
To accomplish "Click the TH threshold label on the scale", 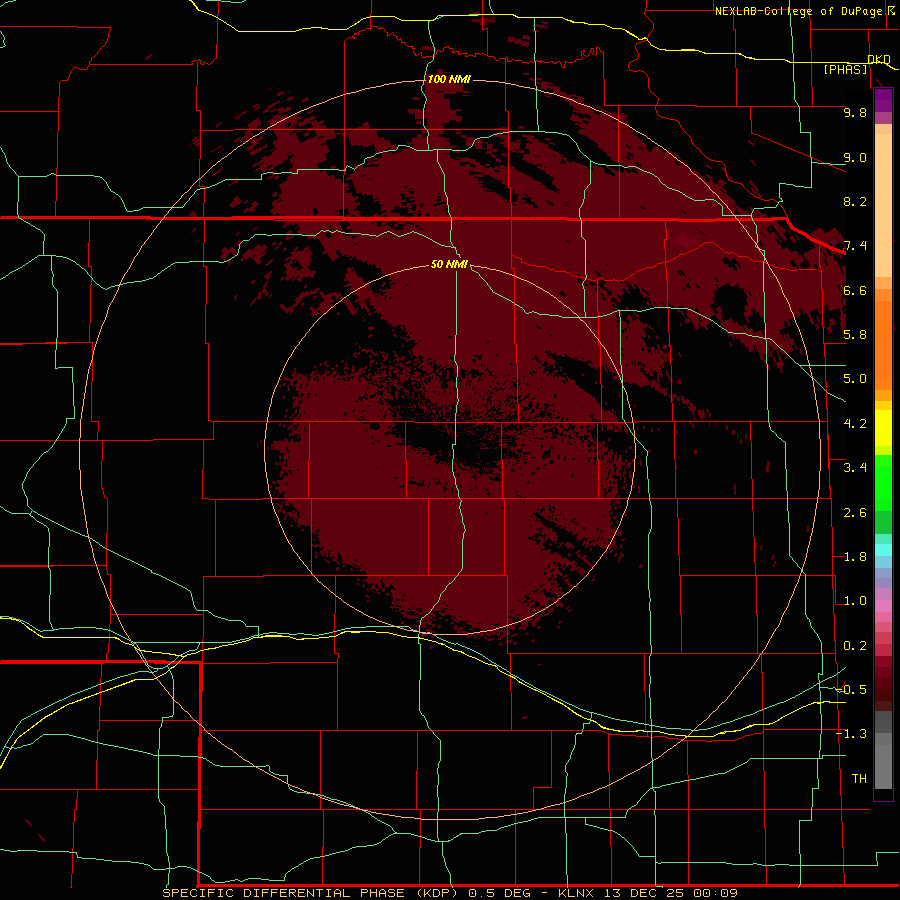I will pos(859,778).
